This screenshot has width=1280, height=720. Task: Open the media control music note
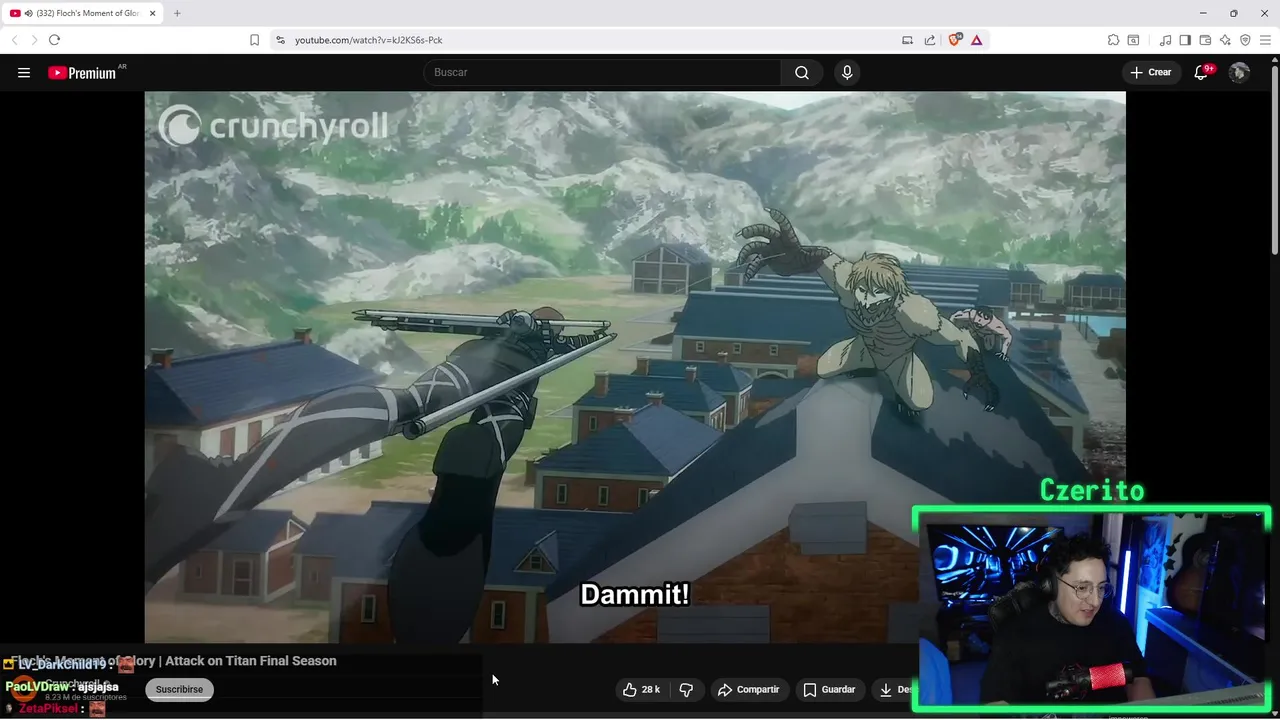click(1165, 40)
